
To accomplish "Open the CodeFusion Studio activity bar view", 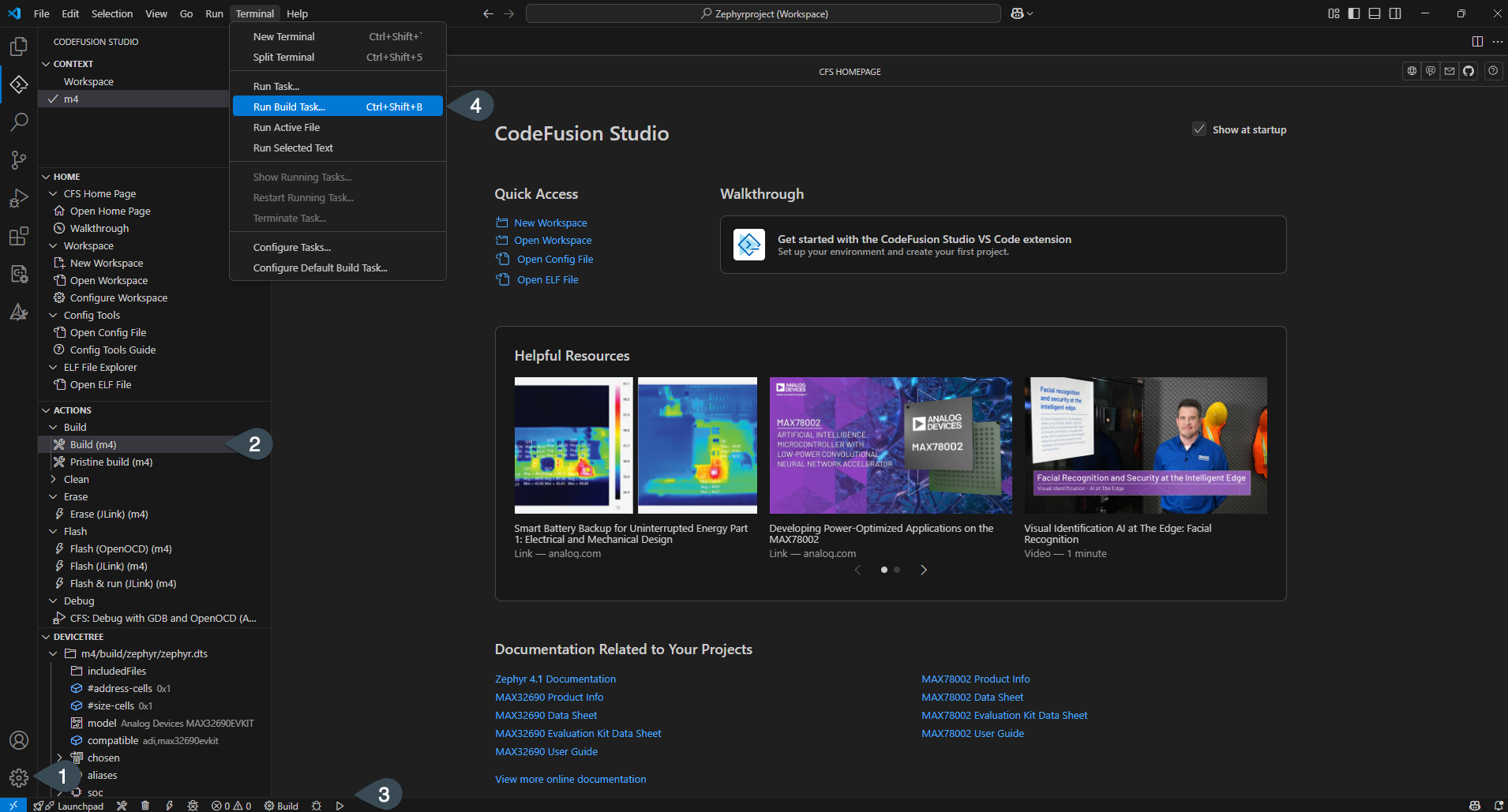I will click(x=19, y=84).
